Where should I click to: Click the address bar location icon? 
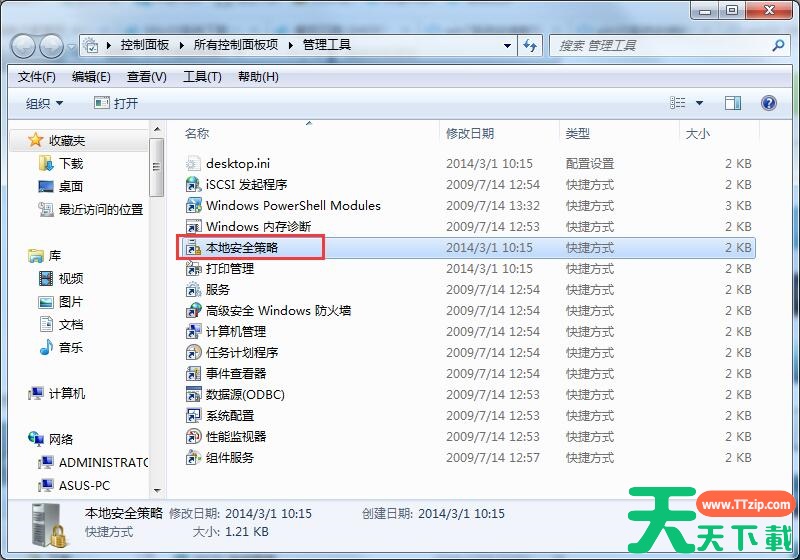pos(90,45)
